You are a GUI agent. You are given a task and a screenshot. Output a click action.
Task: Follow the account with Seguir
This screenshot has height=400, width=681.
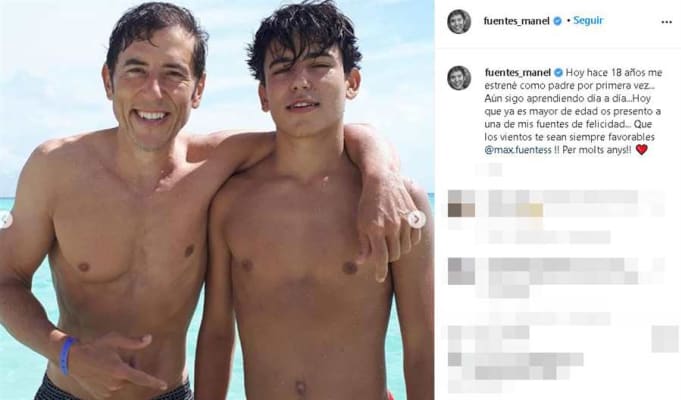point(588,20)
